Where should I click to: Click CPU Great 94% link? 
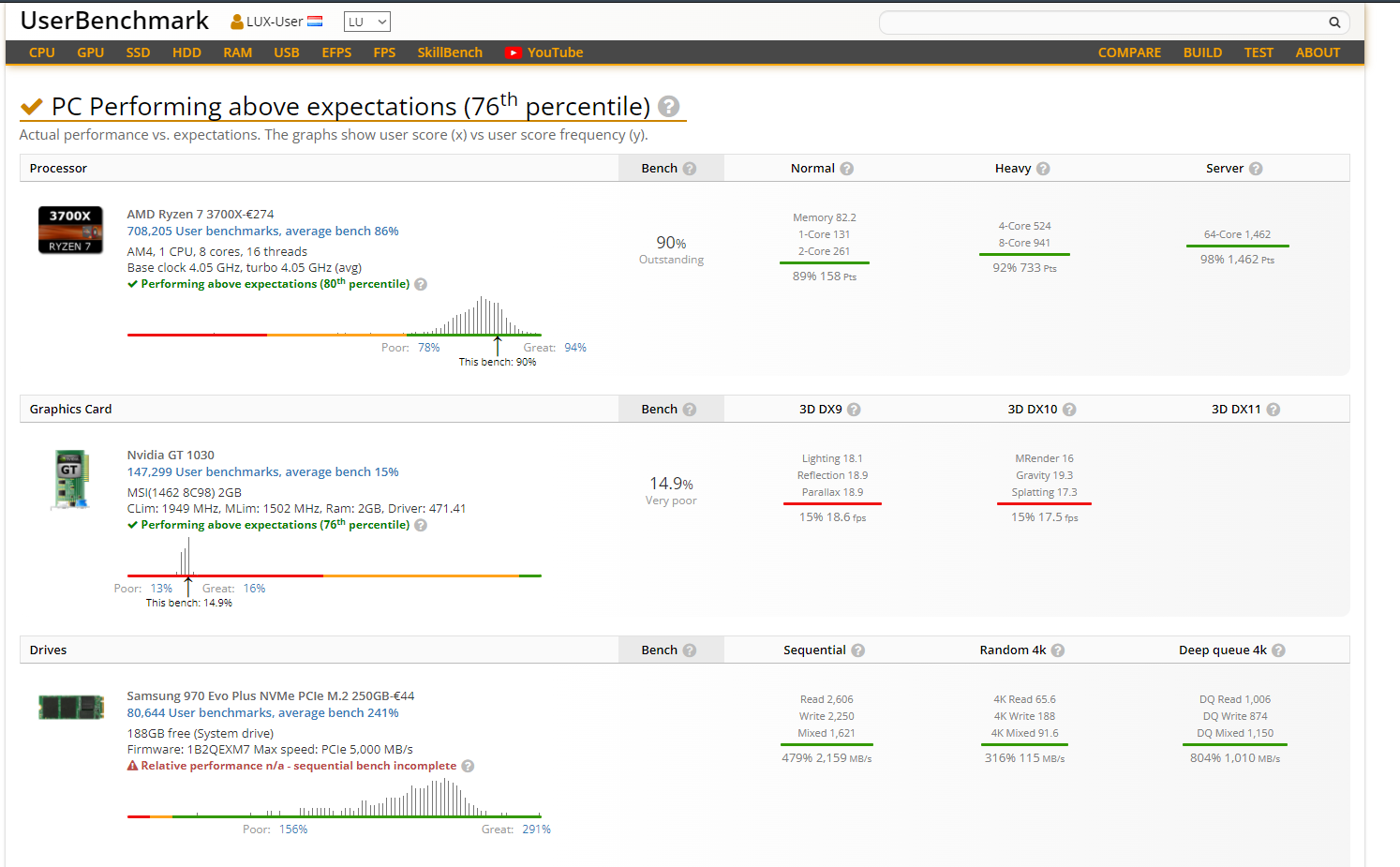pos(575,348)
